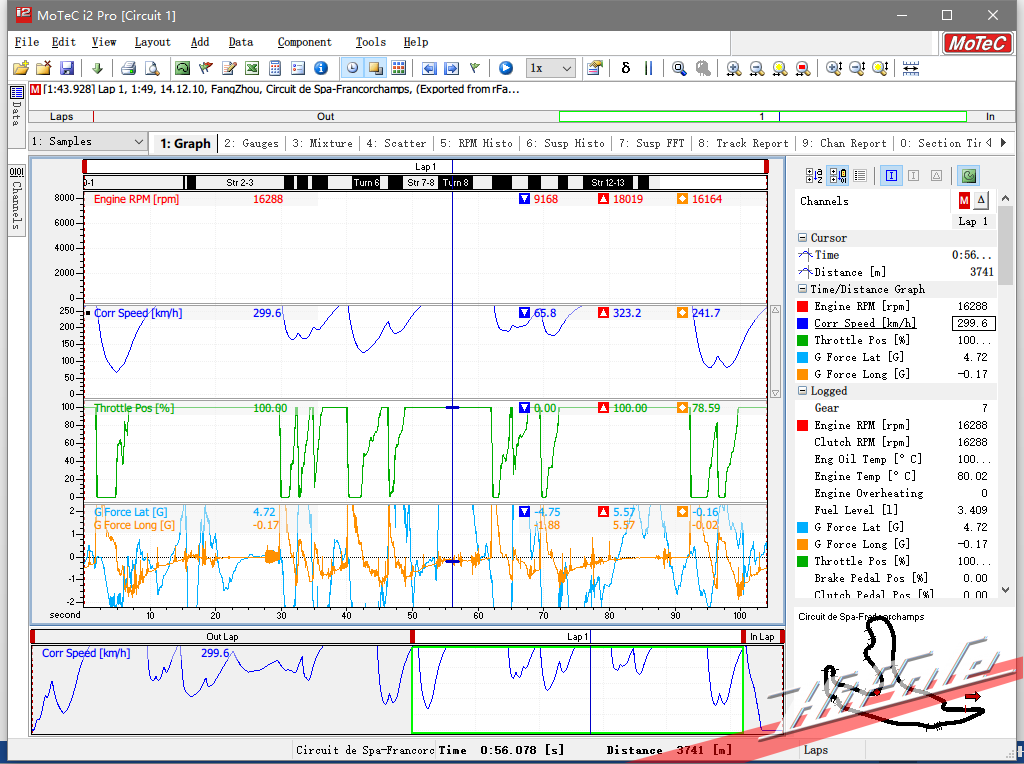Toggle the channel list view icon

point(860,175)
